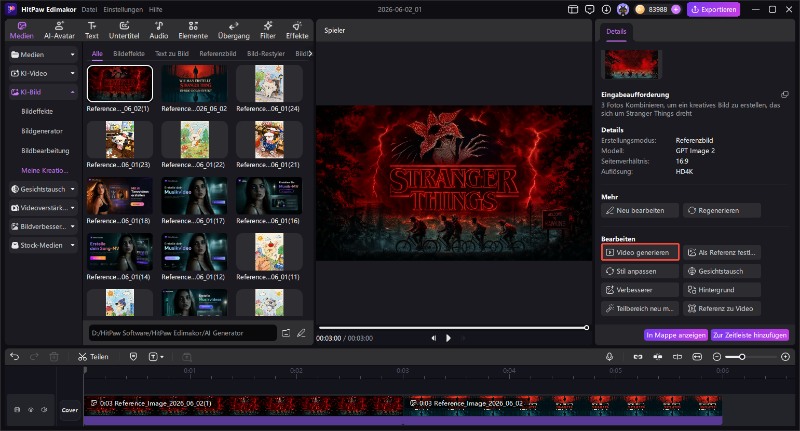This screenshot has width=800, height=431.
Task: Click the Gesichtstausch button in Details panel
Action: pos(722,271)
